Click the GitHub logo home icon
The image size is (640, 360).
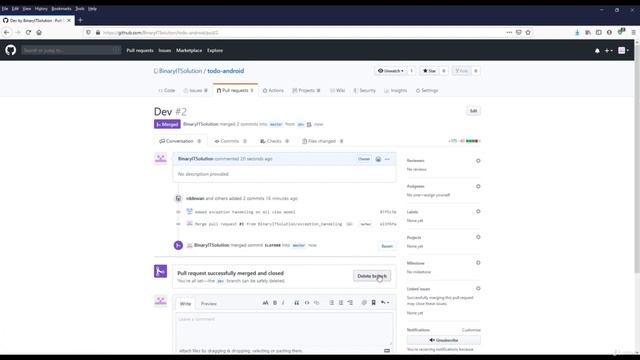11,50
